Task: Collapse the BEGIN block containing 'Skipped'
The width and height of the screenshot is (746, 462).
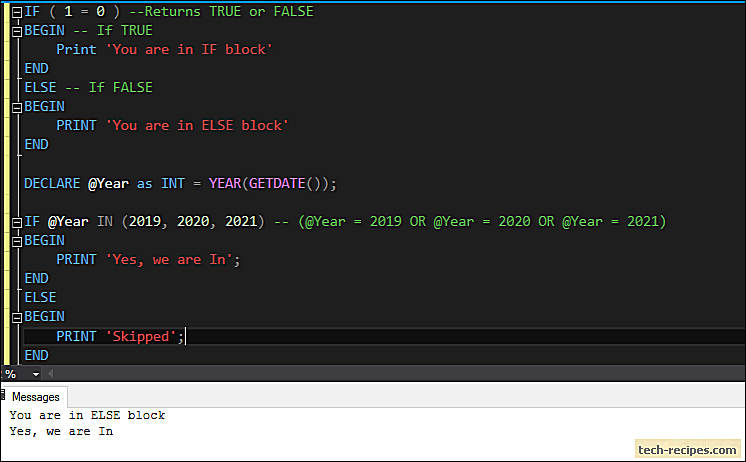Action: [17, 318]
